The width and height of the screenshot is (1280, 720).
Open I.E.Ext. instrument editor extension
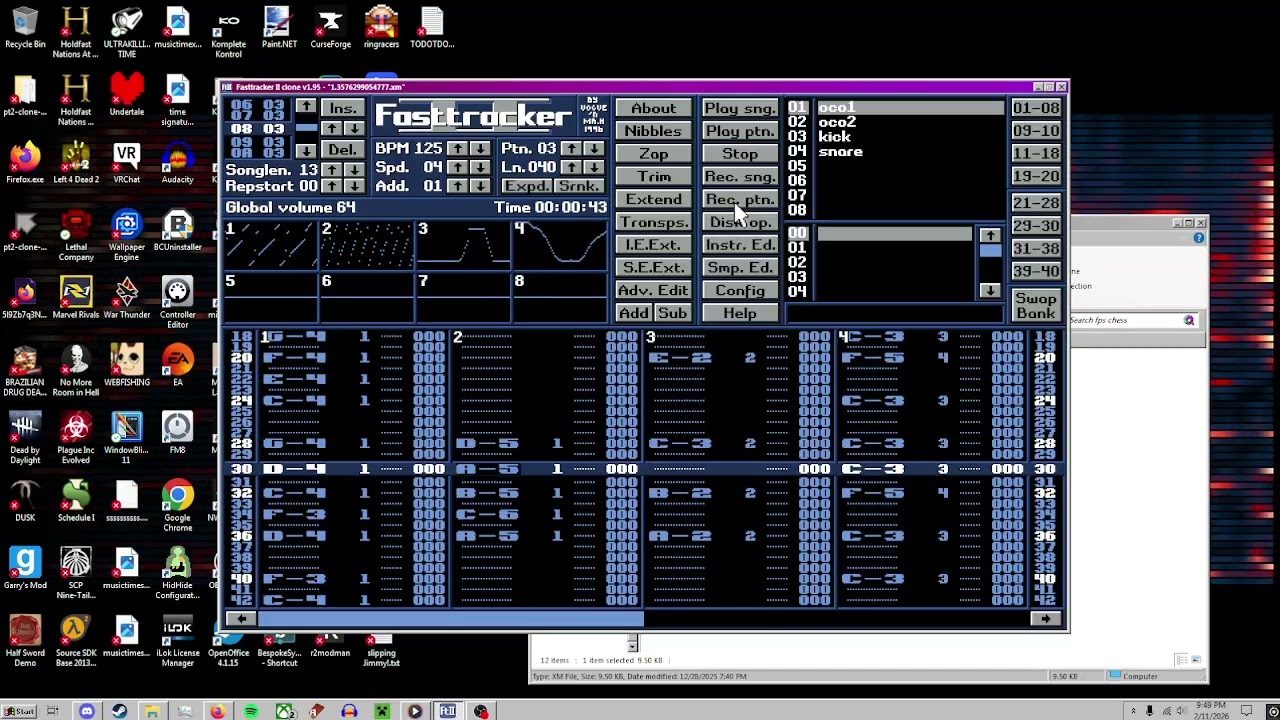(653, 245)
